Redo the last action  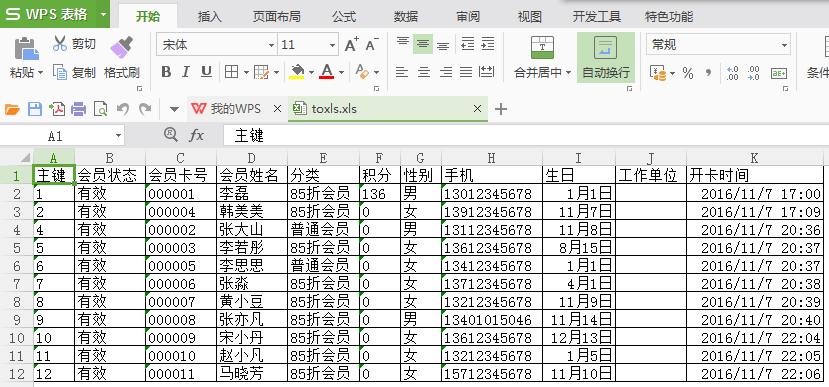coord(144,109)
